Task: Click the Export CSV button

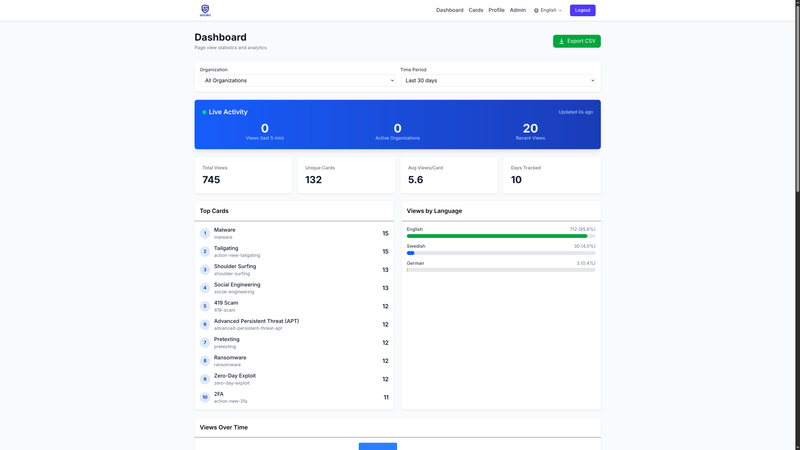Action: pos(577,41)
